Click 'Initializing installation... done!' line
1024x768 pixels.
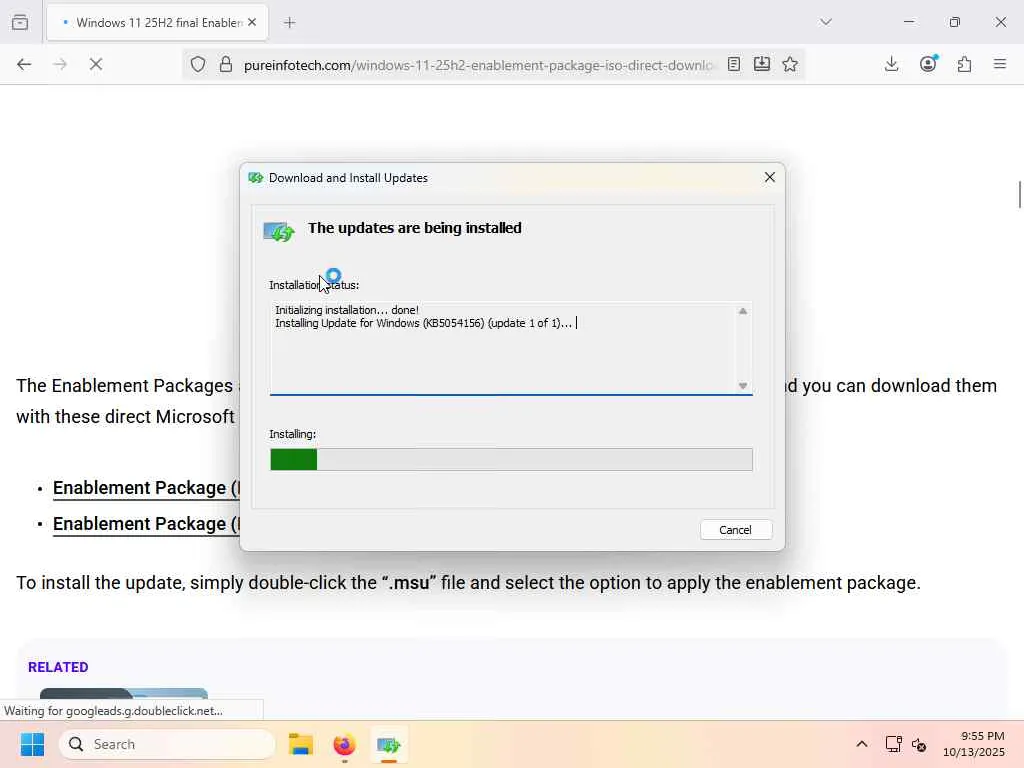[x=347, y=310]
